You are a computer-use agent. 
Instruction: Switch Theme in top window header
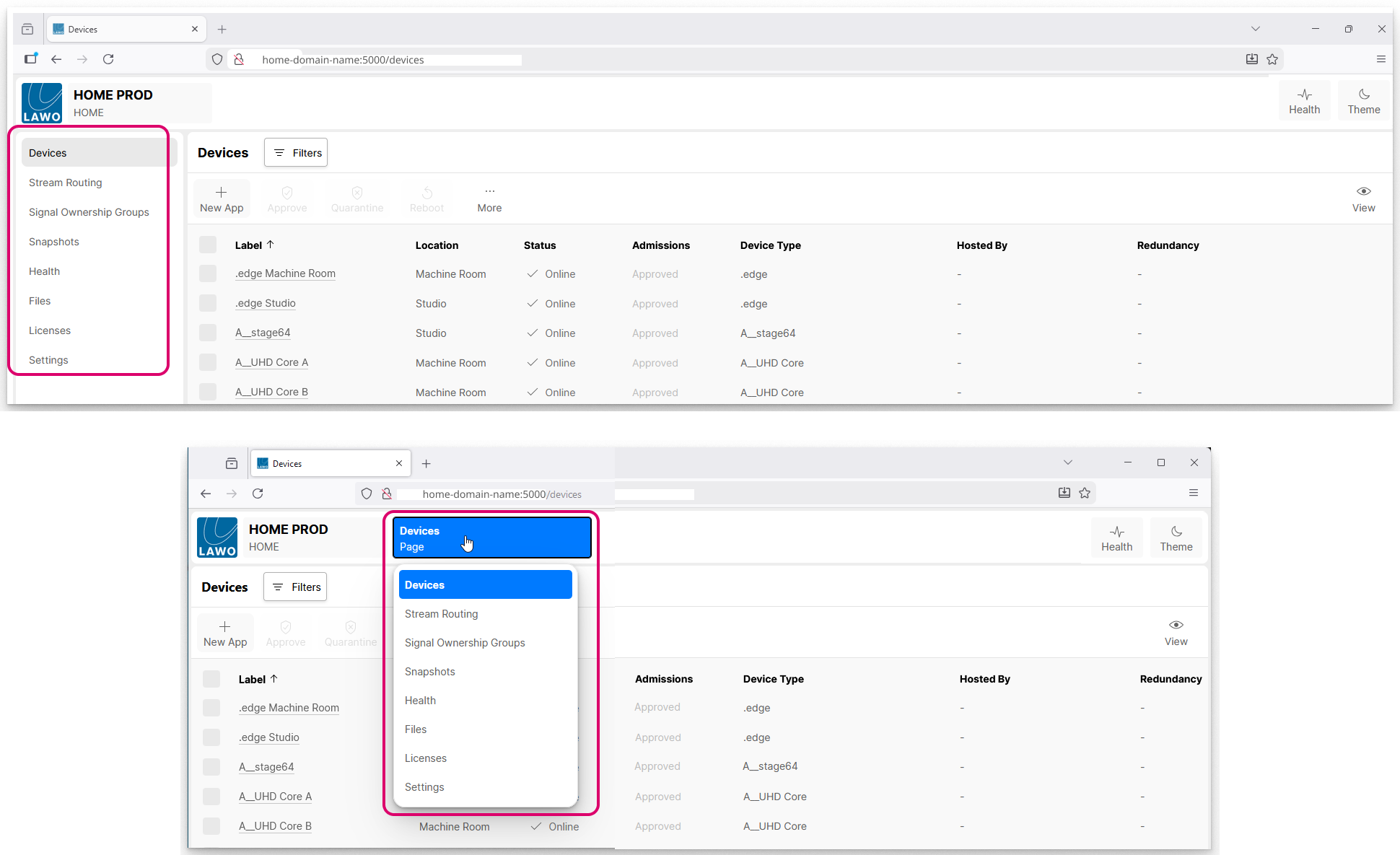click(1363, 101)
